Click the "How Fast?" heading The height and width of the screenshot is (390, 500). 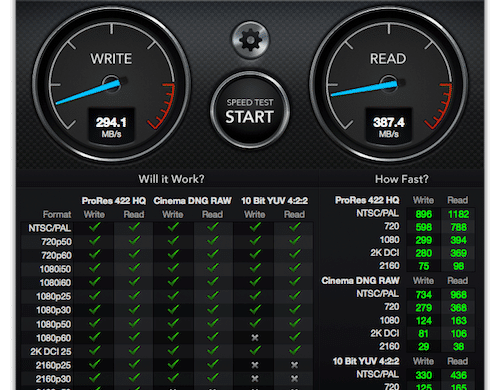(x=401, y=179)
